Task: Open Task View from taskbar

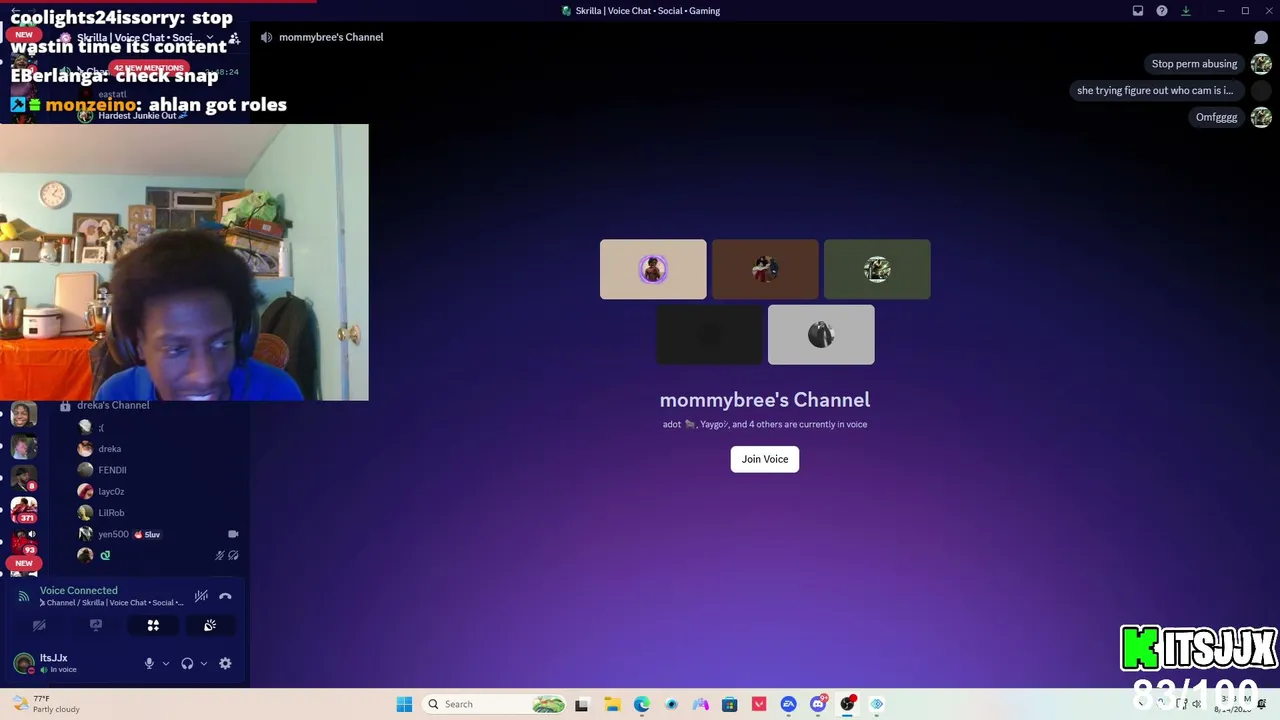Action: [582, 704]
